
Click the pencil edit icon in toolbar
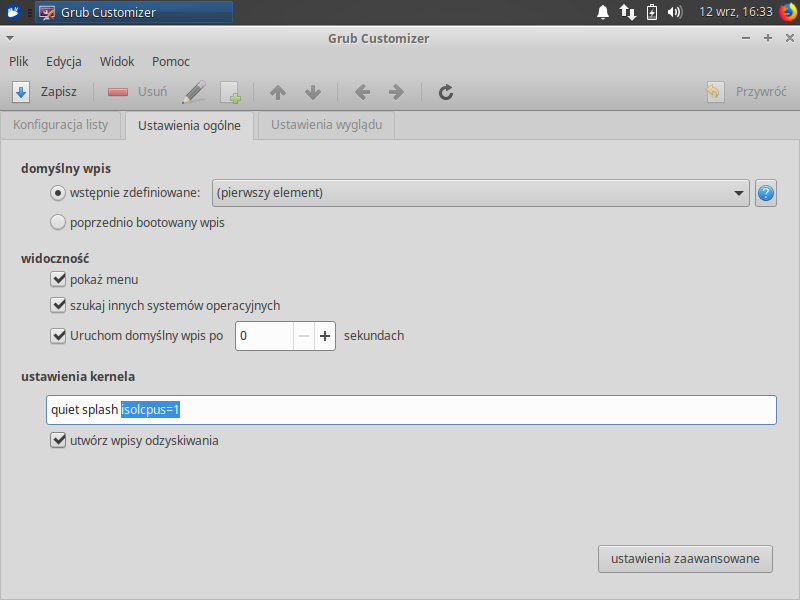tap(194, 92)
